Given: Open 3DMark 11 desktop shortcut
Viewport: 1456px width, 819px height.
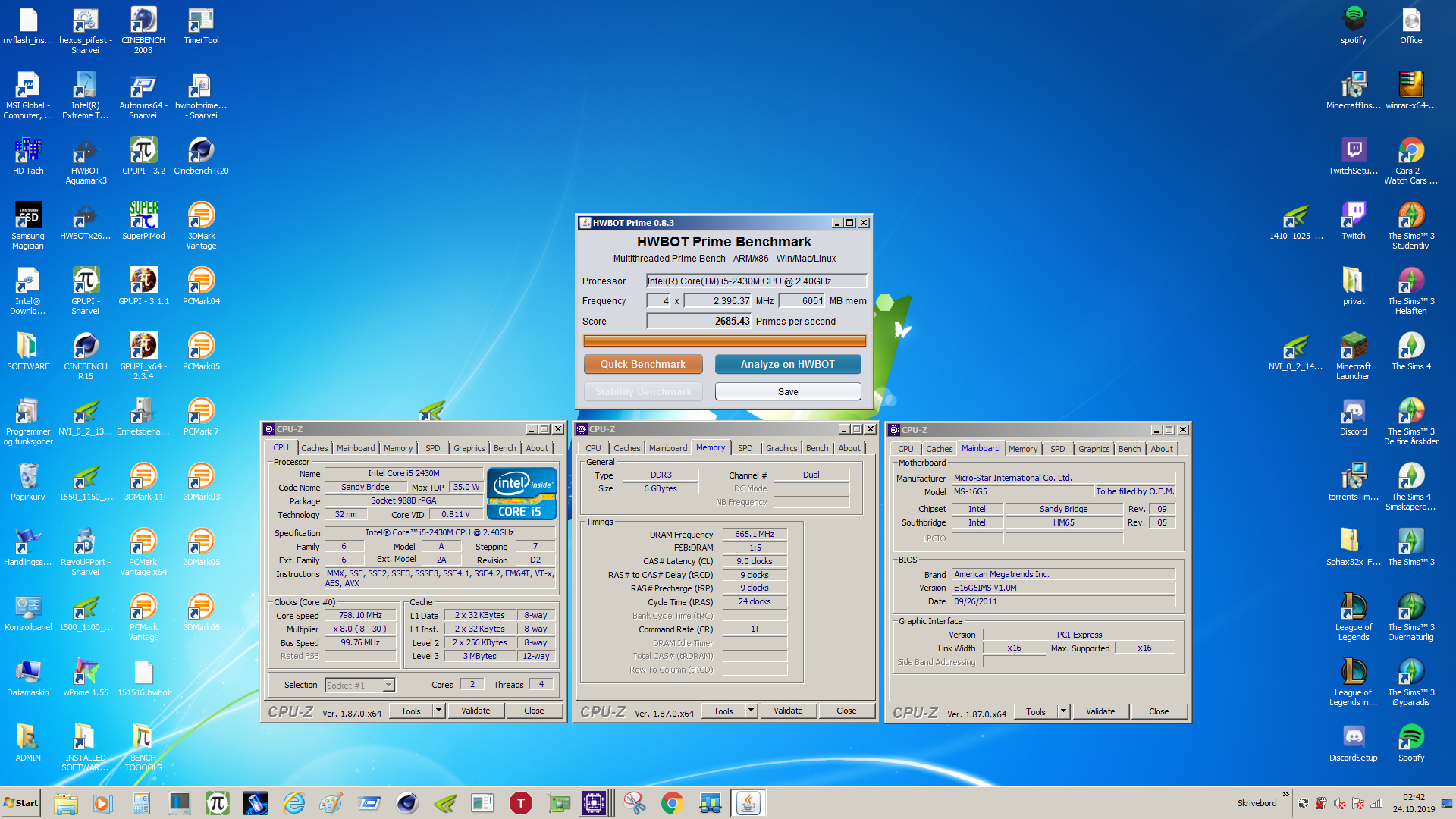Looking at the screenshot, I should (x=143, y=482).
